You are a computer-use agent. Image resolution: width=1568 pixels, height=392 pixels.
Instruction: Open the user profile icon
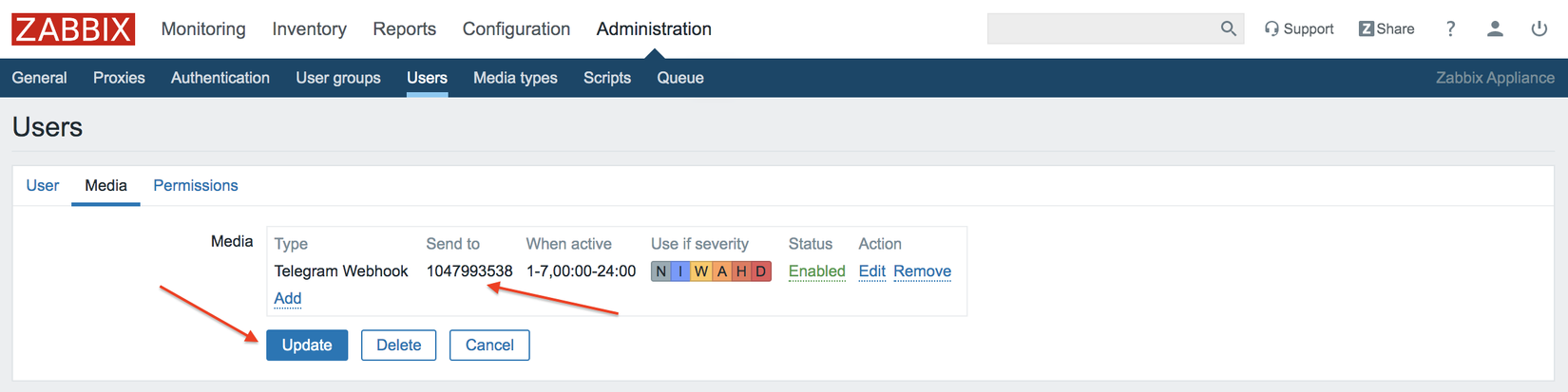(x=1495, y=29)
